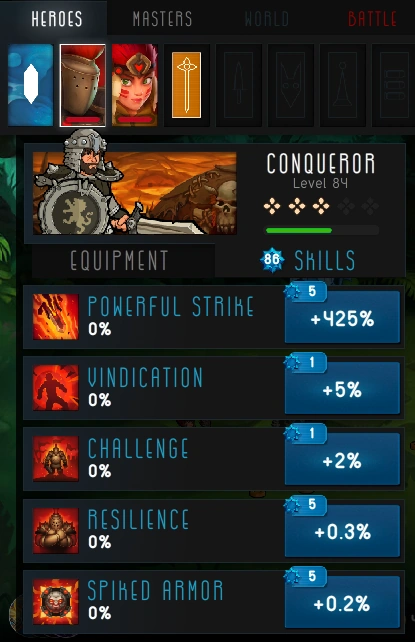Open the orange sword banner slot
This screenshot has width=415, height=642.
click(187, 85)
